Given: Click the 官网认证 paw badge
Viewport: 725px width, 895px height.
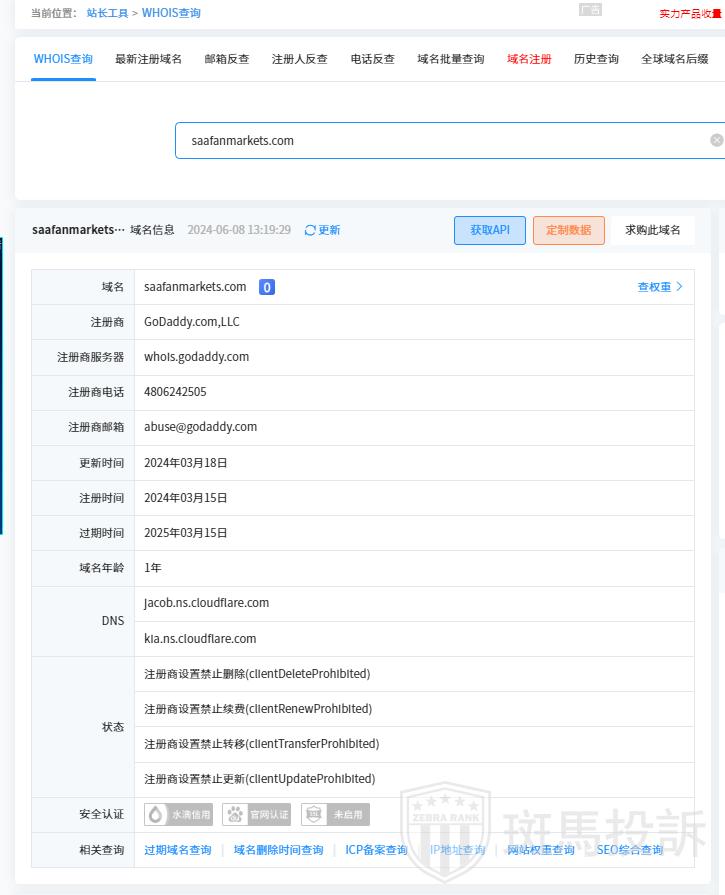Looking at the screenshot, I should pos(257,815).
